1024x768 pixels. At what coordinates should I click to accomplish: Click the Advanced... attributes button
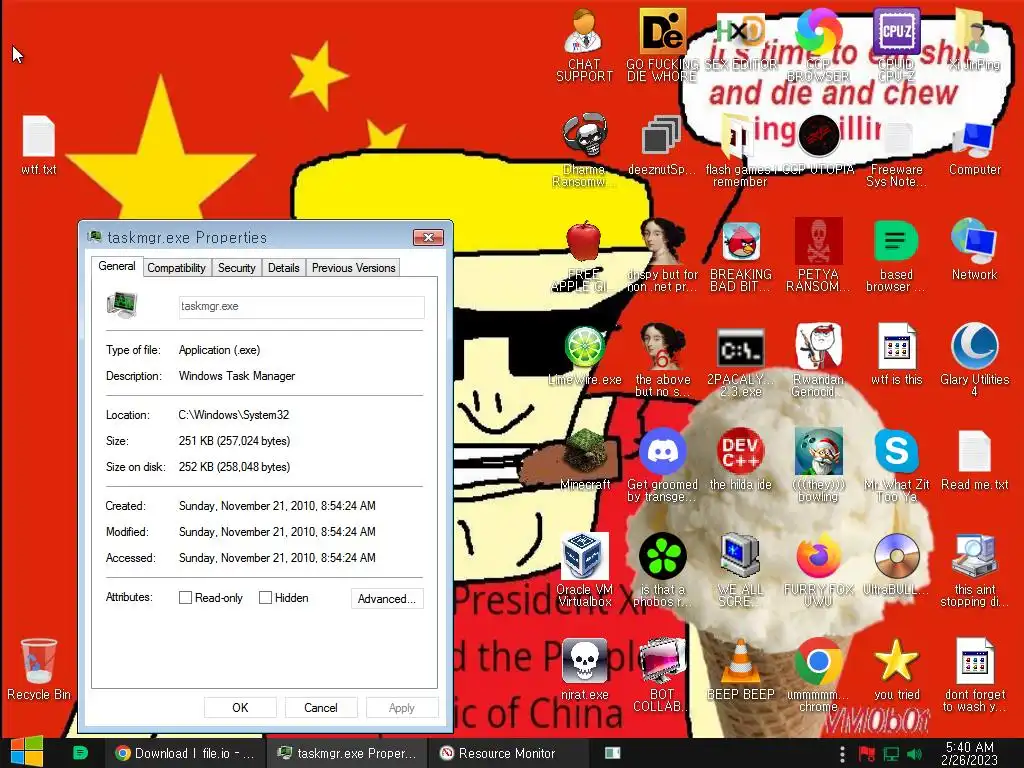[x=387, y=599]
